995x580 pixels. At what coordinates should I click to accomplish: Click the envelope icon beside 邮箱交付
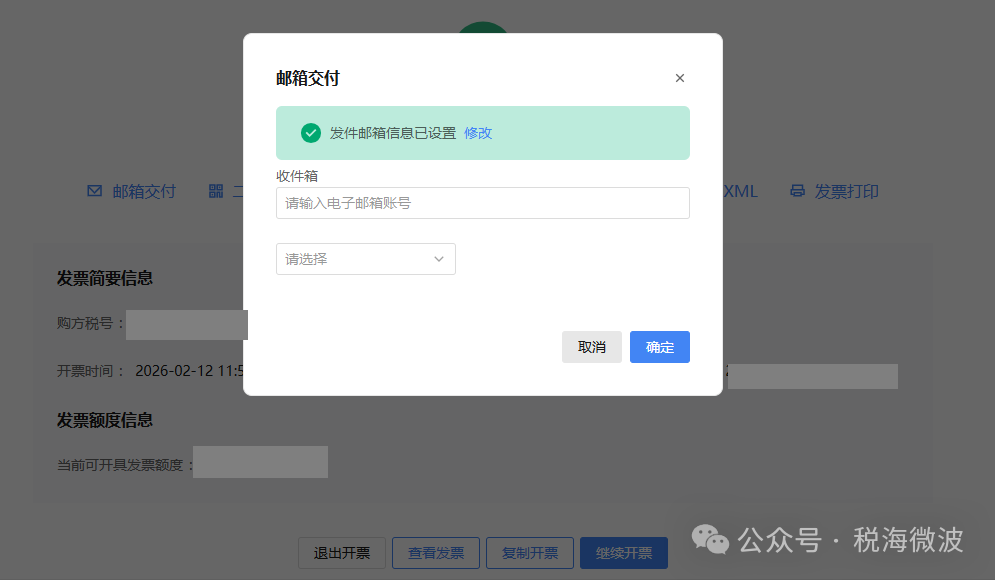pos(95,191)
